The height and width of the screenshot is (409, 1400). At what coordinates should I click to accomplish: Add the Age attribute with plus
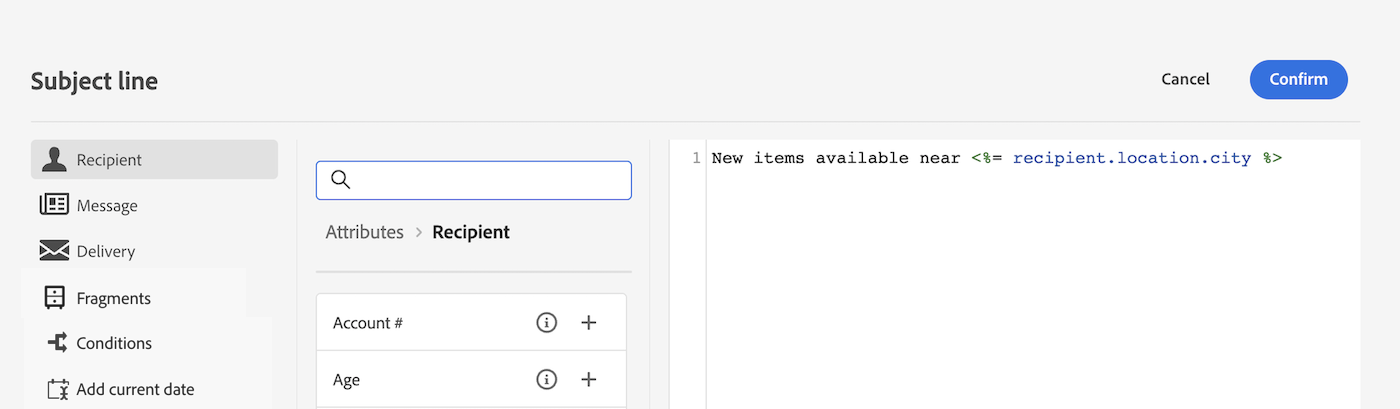click(x=589, y=380)
